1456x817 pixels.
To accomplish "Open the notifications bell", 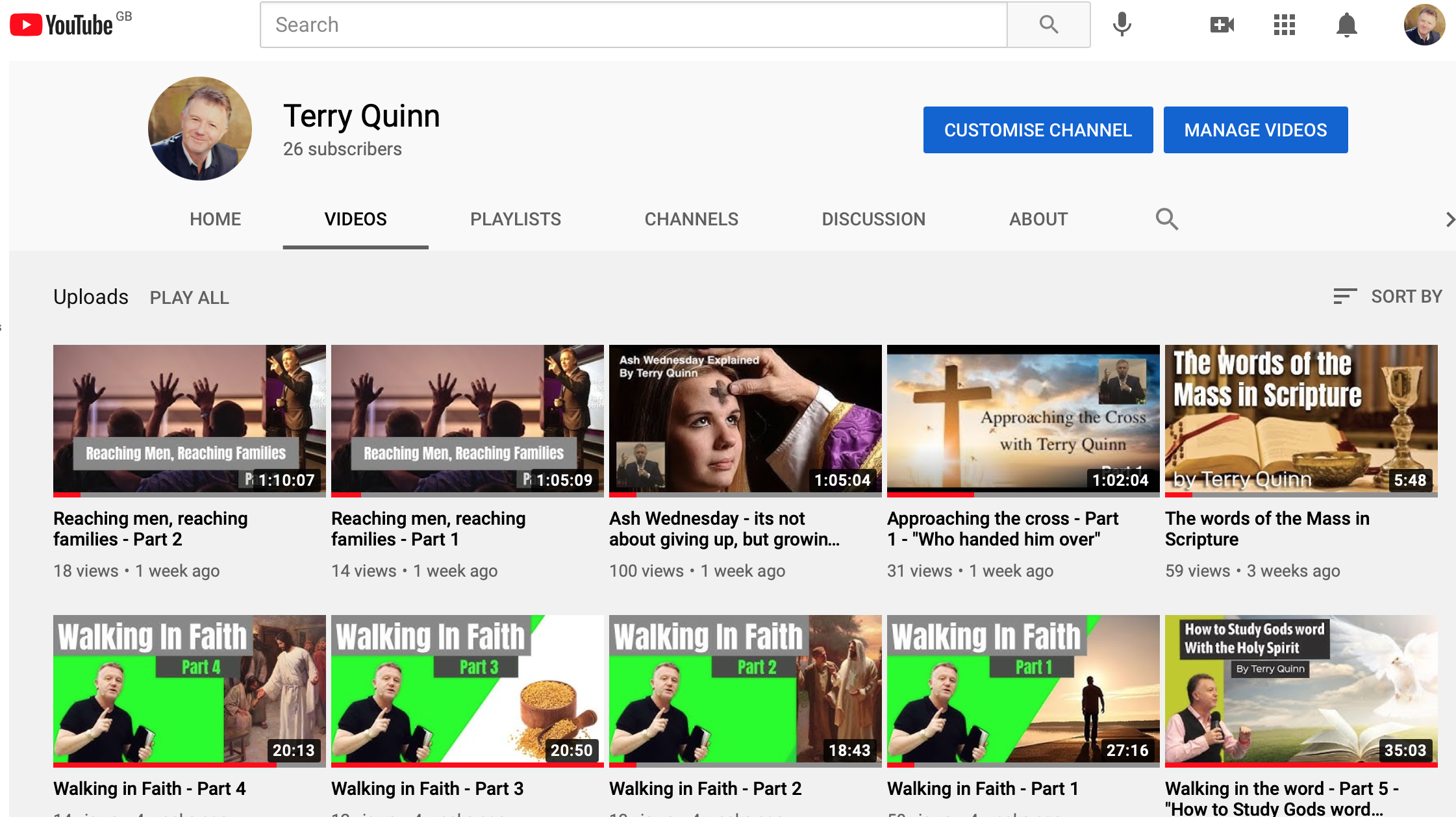I will coord(1346,24).
